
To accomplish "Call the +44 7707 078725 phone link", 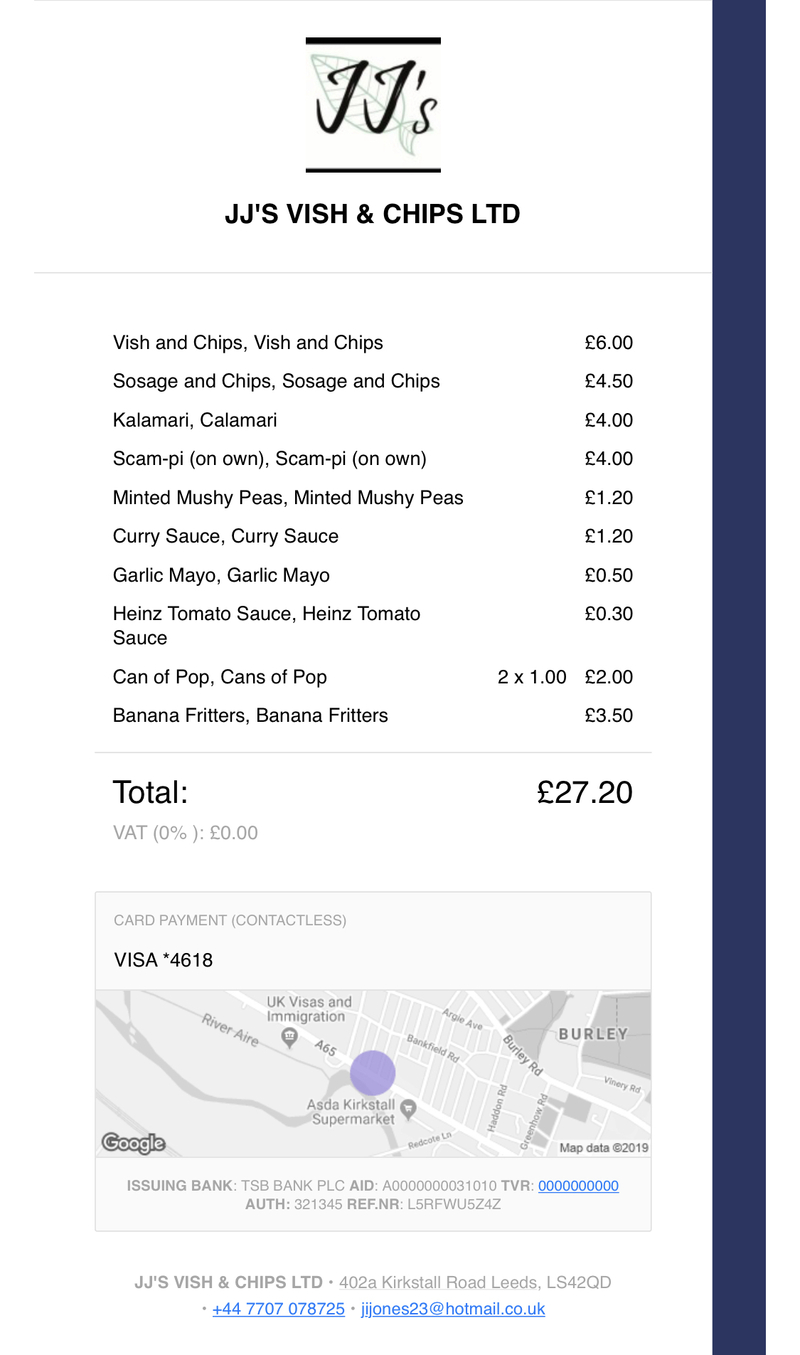I will point(278,1309).
